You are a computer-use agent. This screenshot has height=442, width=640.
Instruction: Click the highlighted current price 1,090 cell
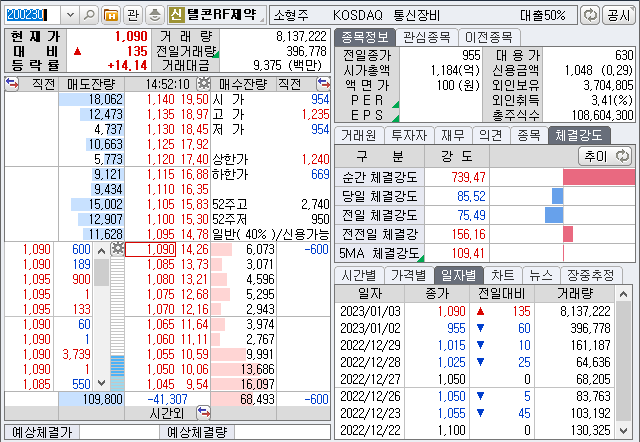click(150, 249)
